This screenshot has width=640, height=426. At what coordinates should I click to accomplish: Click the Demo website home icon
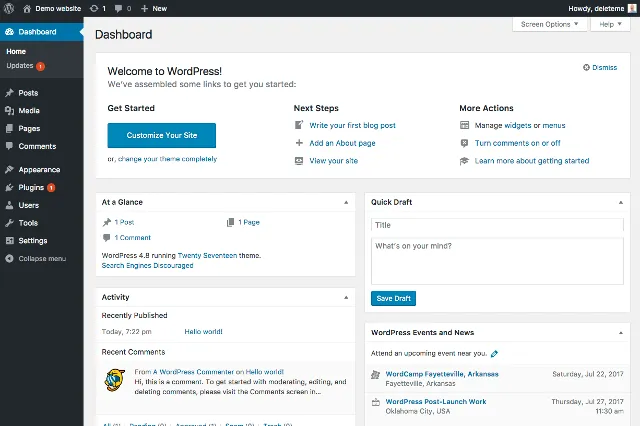[27, 9]
